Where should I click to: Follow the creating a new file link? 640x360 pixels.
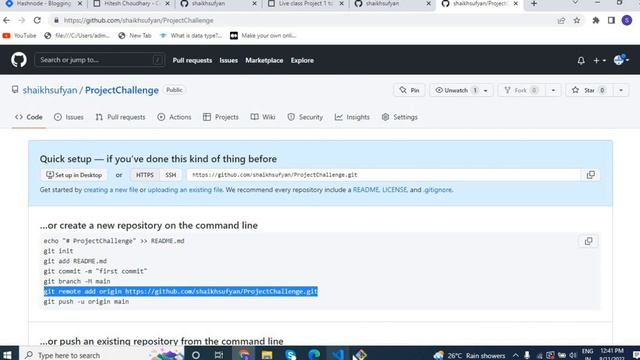(111, 190)
